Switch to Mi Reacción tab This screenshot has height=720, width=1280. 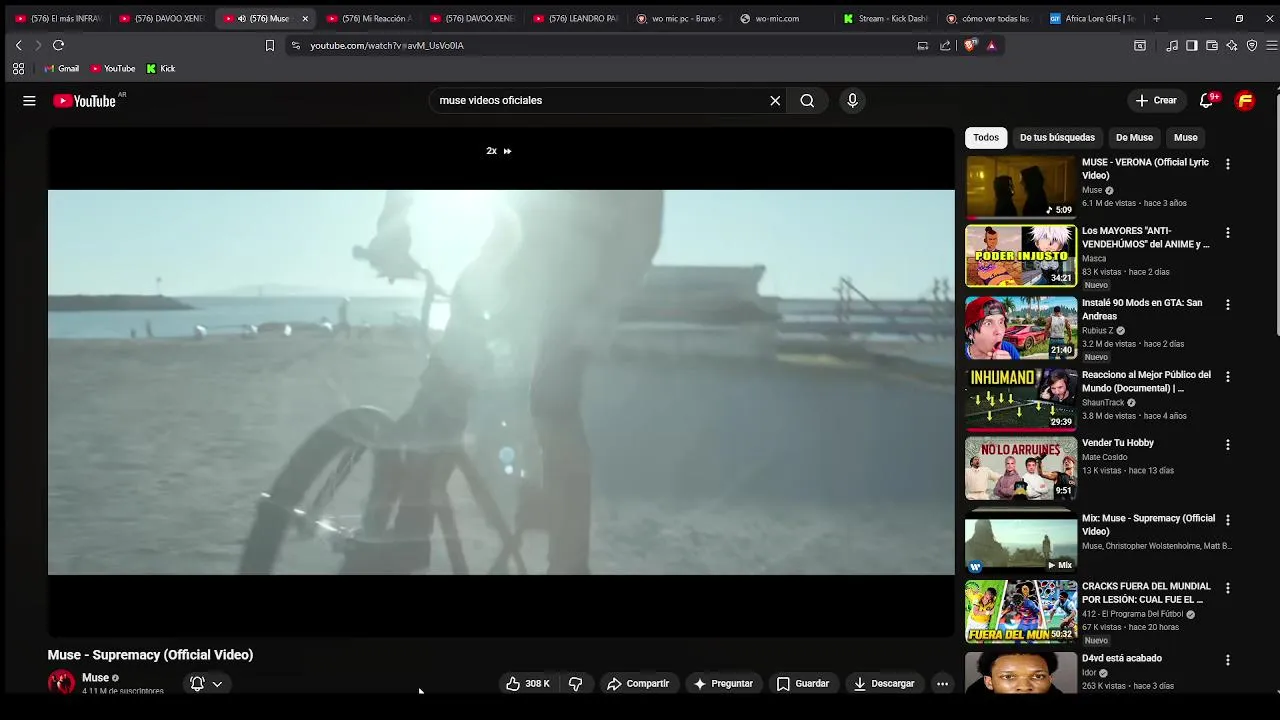[x=368, y=18]
